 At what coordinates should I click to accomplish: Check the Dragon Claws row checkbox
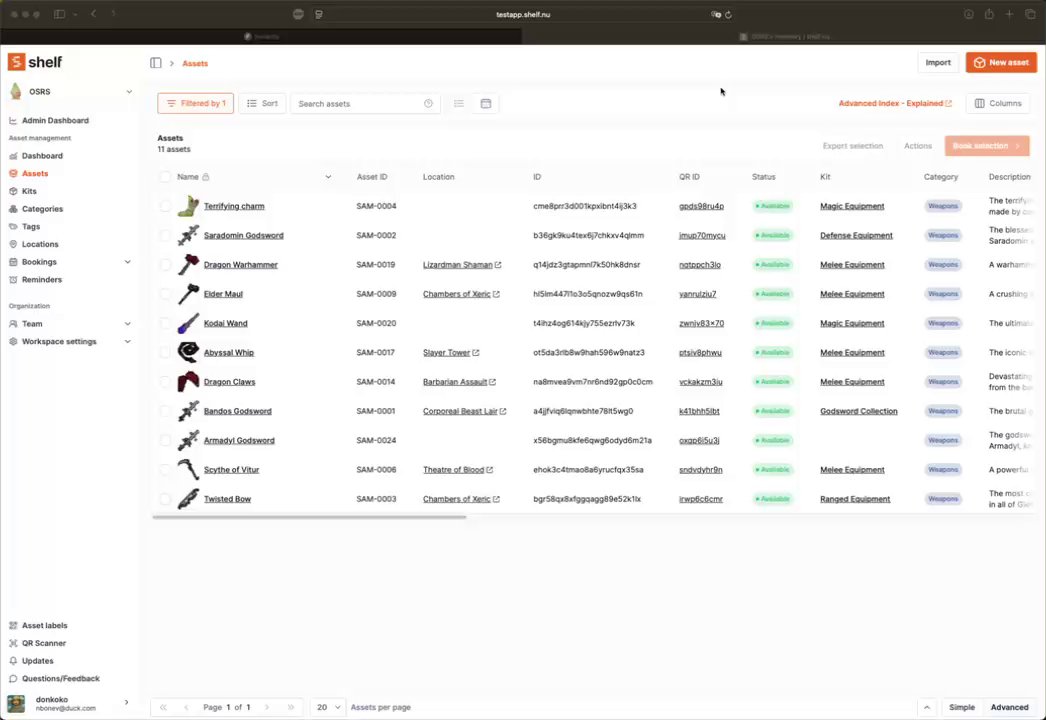[165, 382]
